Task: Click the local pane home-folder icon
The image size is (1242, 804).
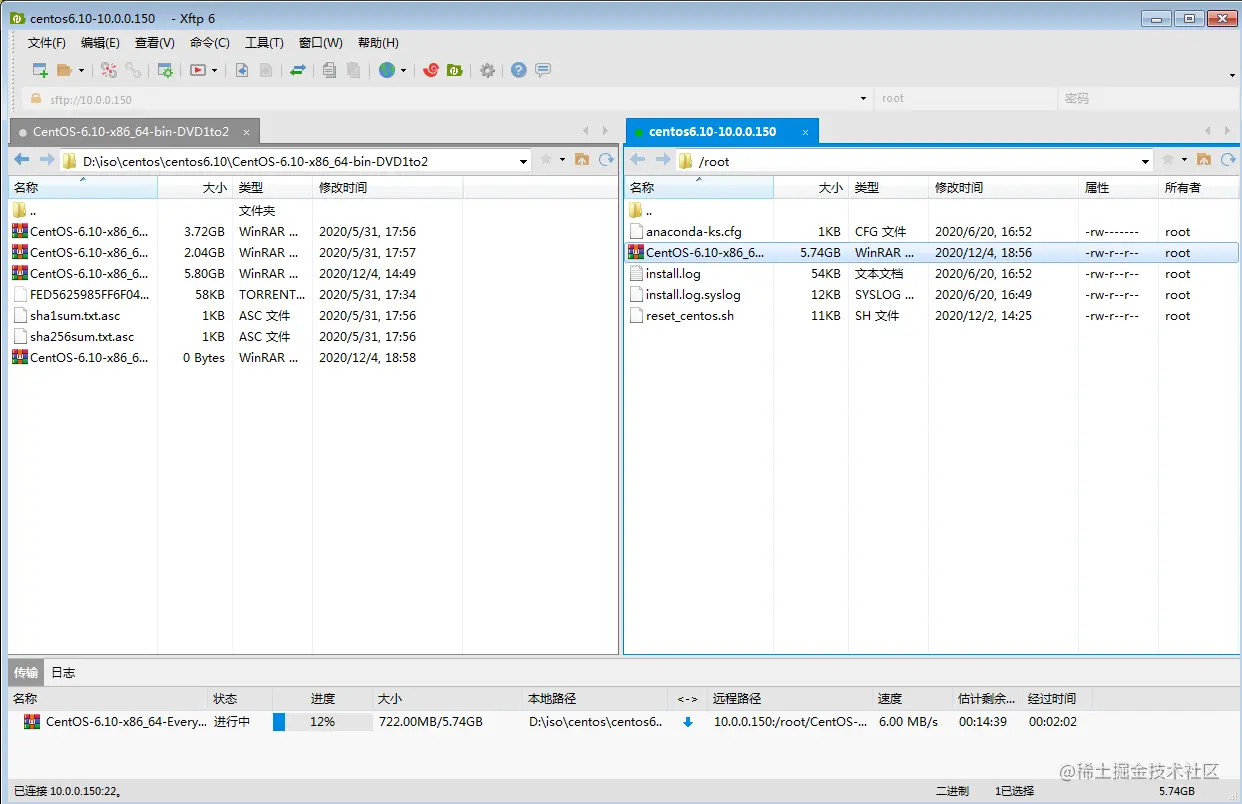Action: (582, 160)
